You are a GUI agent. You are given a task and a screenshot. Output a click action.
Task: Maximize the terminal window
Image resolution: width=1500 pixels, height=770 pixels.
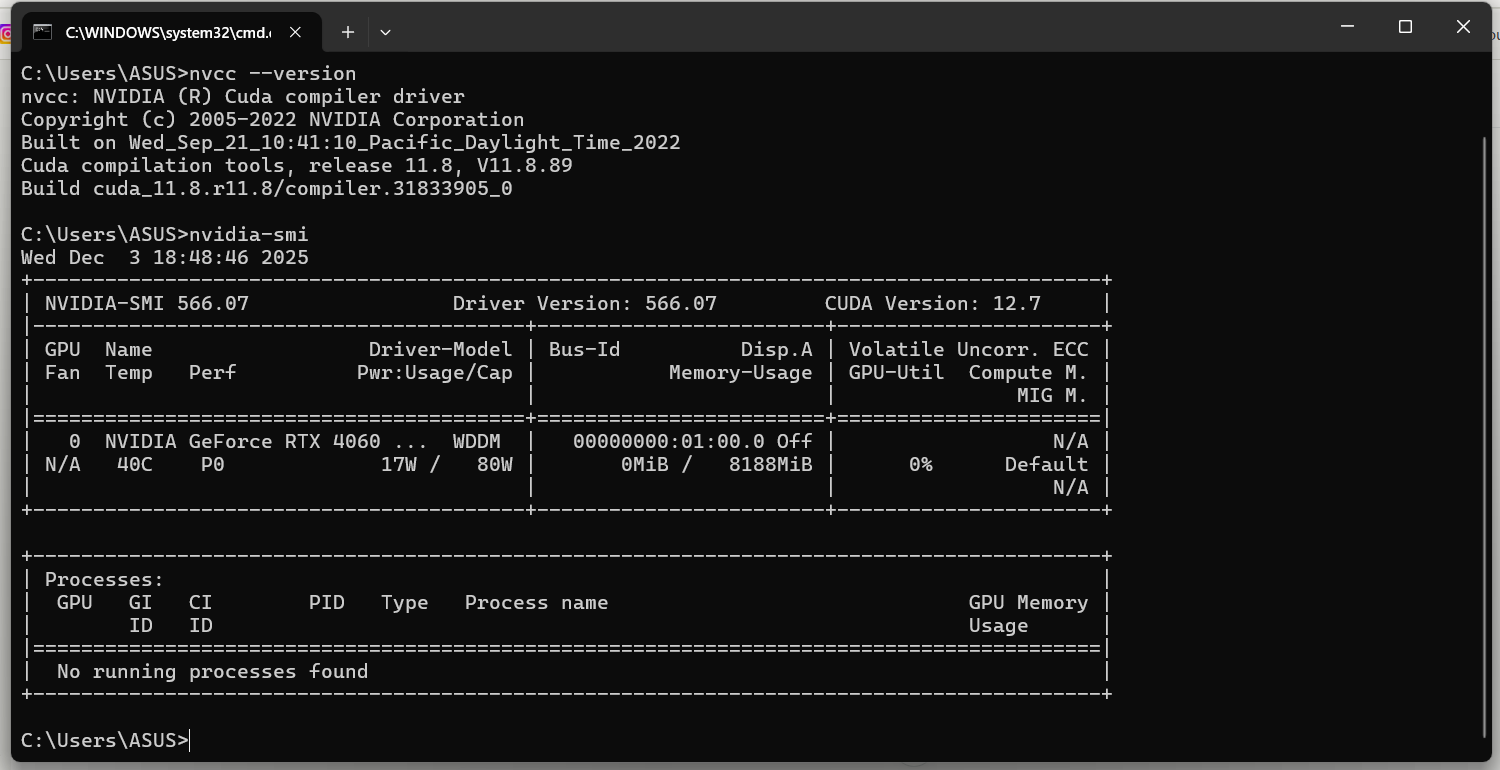1405,27
